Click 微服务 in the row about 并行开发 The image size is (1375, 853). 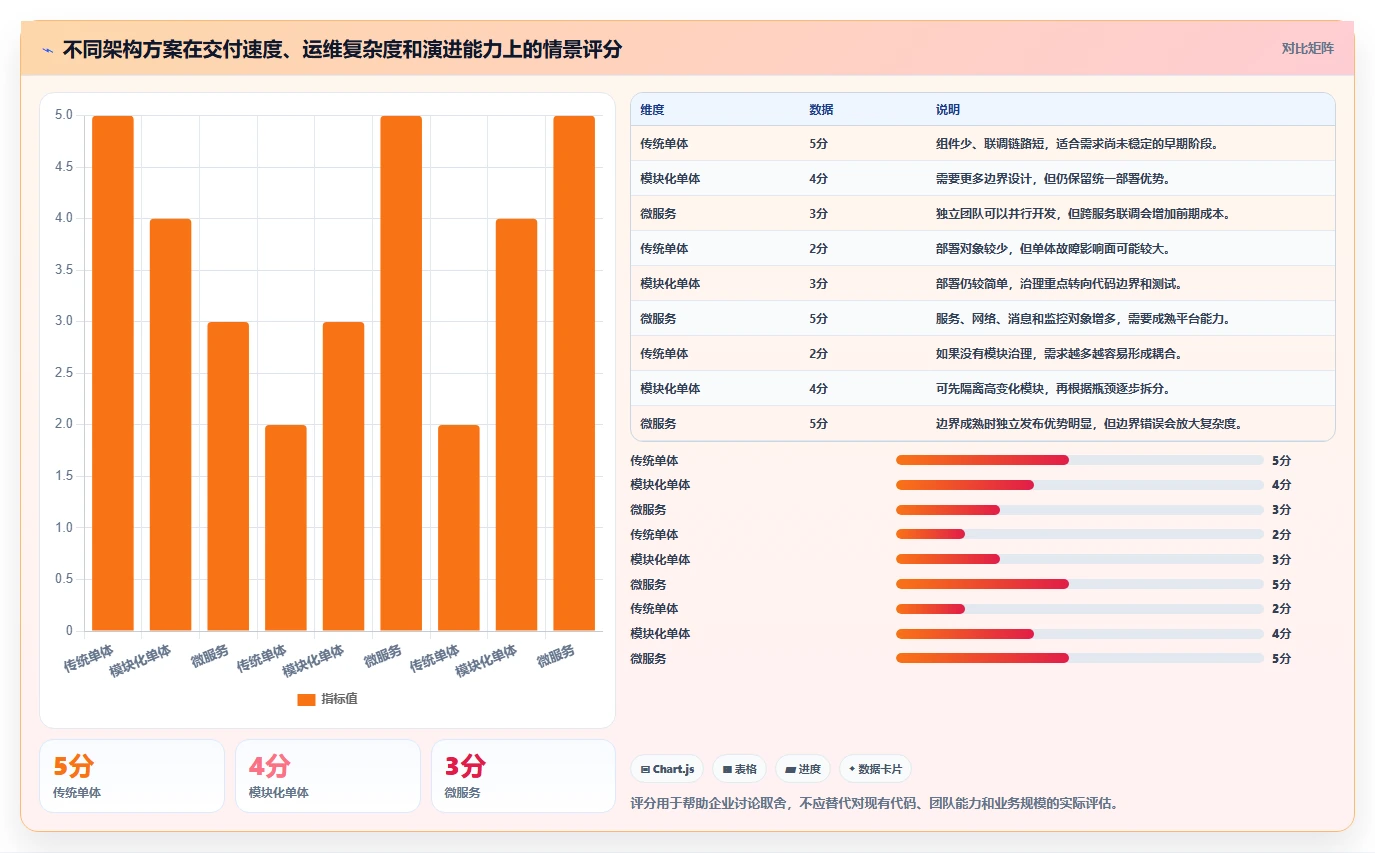point(658,214)
